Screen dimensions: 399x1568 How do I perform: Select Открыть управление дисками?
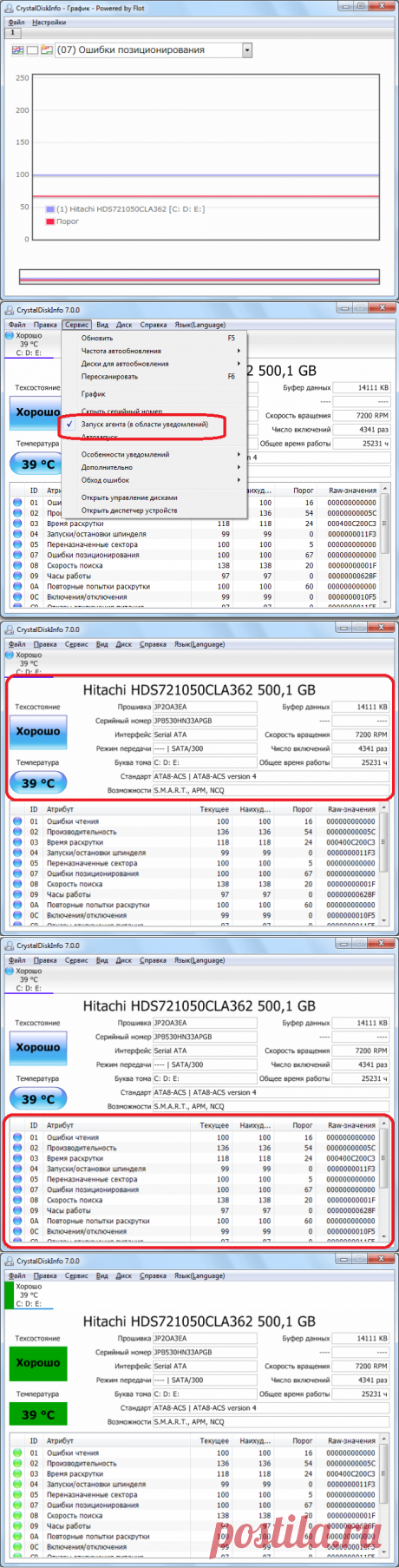tap(129, 497)
